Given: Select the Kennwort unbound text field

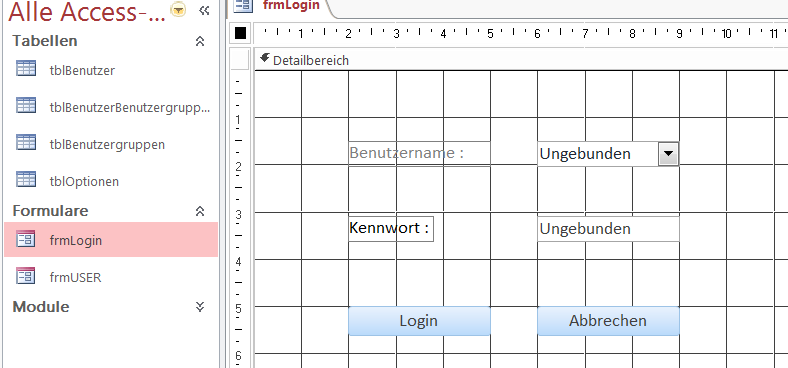Looking at the screenshot, I should click(608, 229).
